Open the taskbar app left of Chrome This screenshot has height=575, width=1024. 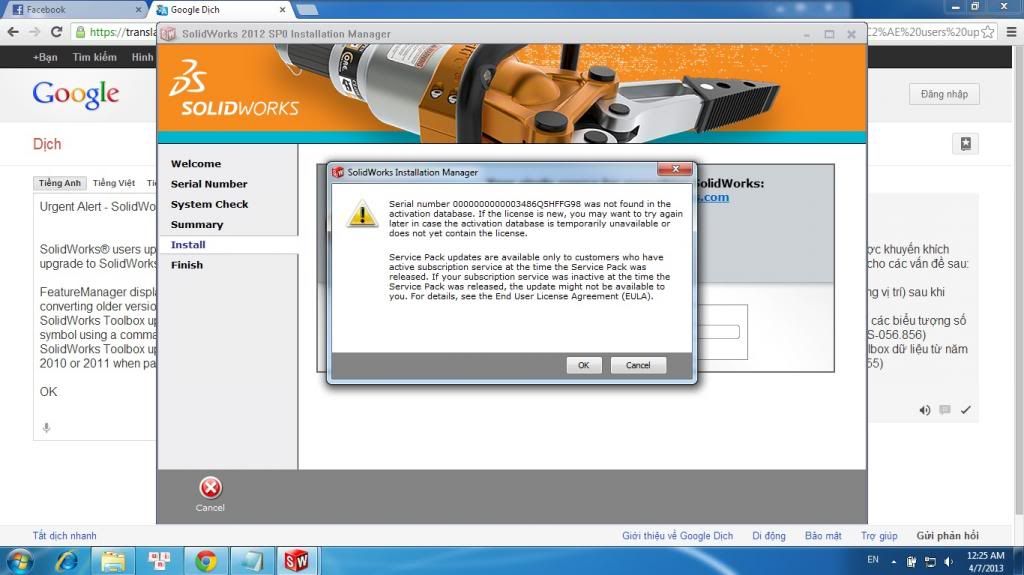tap(159, 561)
